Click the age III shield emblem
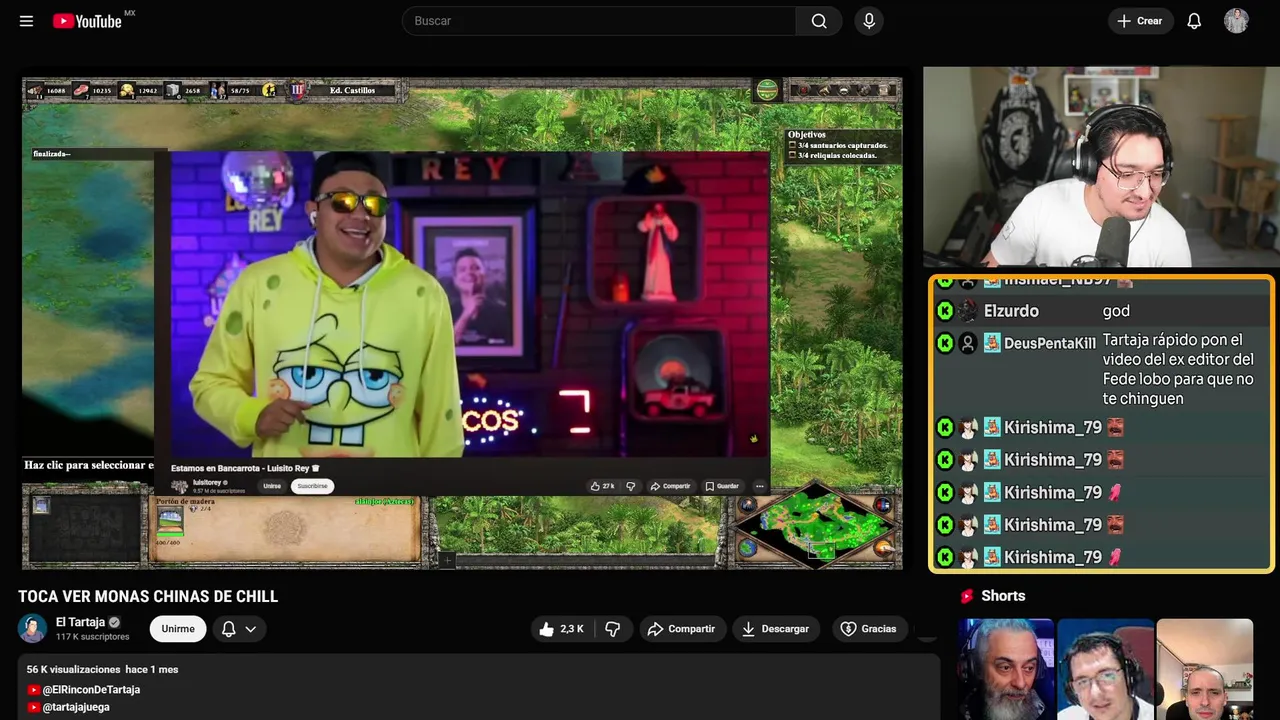The width and height of the screenshot is (1280, 720). (298, 90)
